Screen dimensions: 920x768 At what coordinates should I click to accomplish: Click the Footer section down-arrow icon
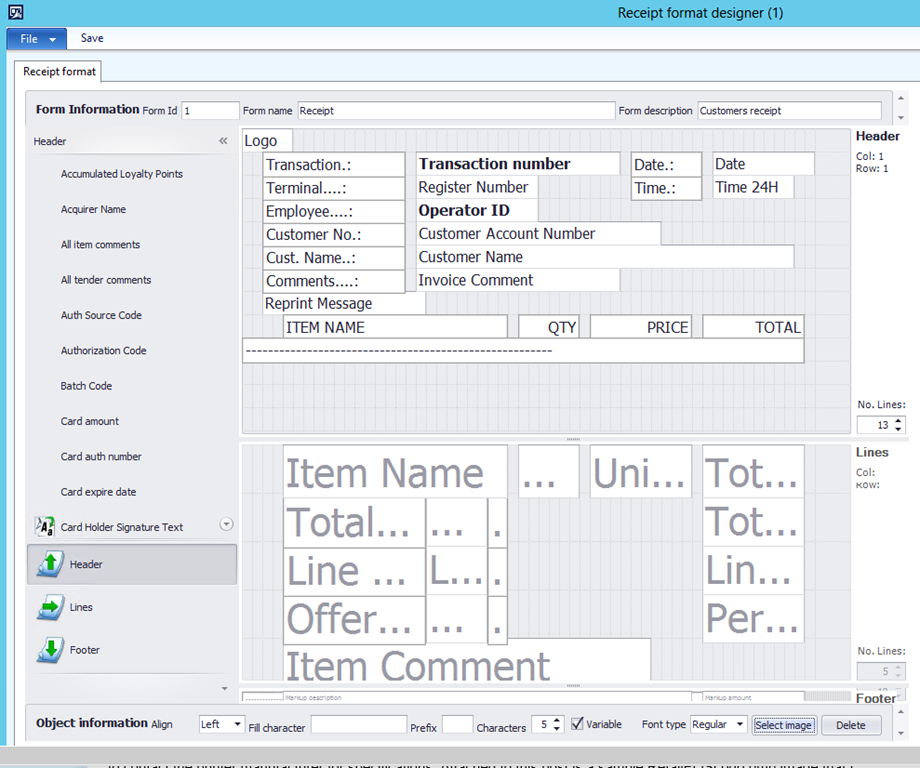50,650
